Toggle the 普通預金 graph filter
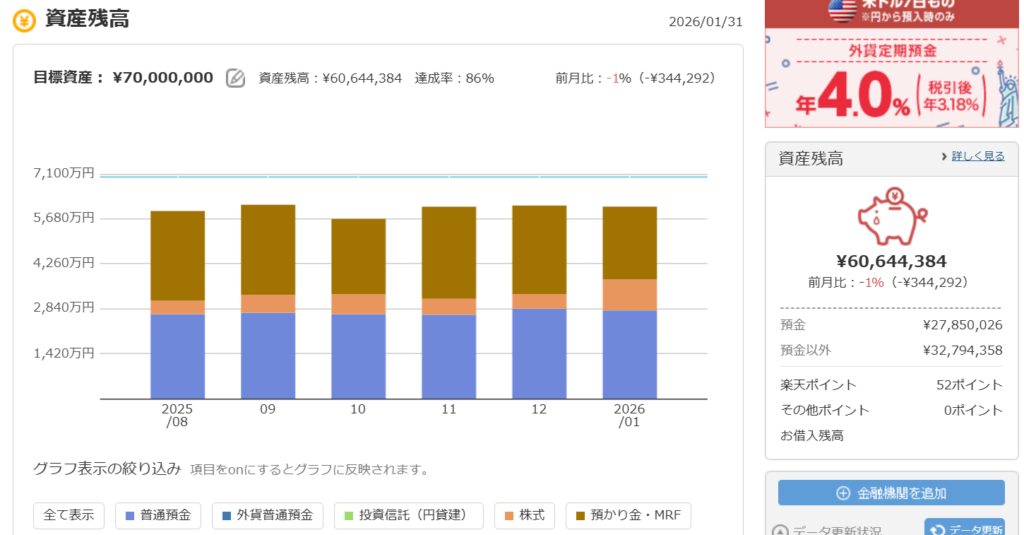Viewport: 1024px width, 535px height. point(158,516)
